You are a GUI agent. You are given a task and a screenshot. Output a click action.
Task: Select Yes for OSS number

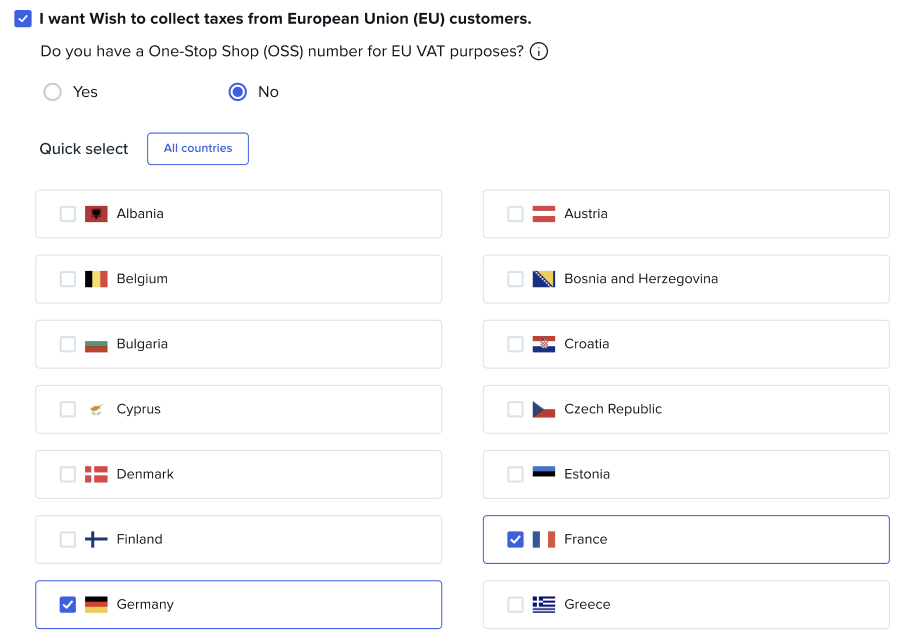[x=53, y=92]
